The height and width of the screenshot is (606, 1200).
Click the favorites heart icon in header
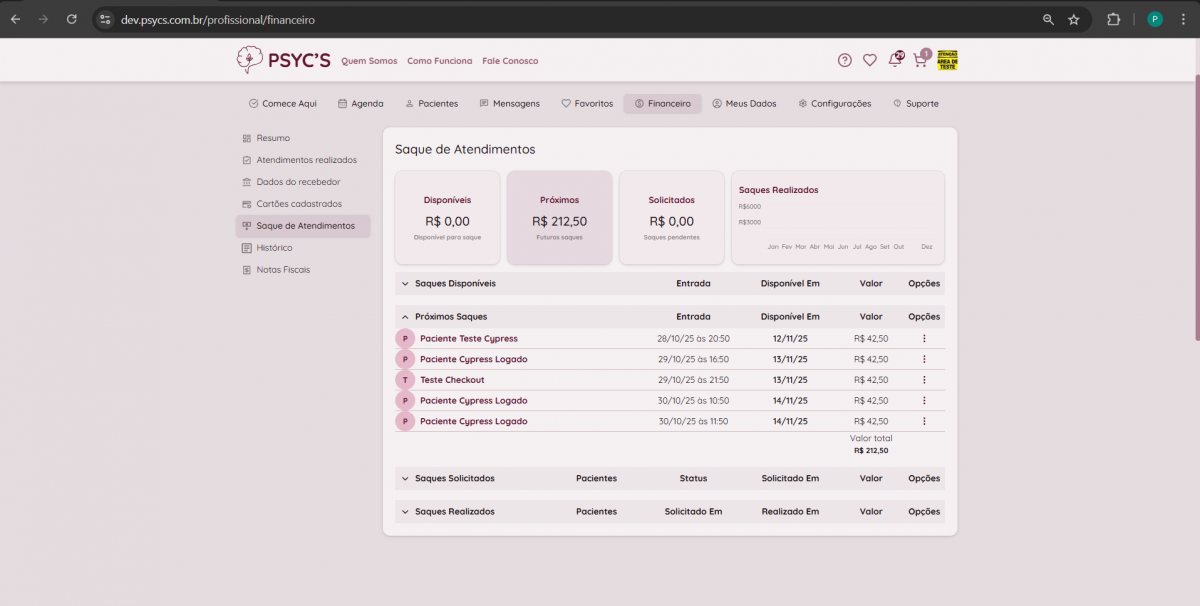(x=870, y=60)
